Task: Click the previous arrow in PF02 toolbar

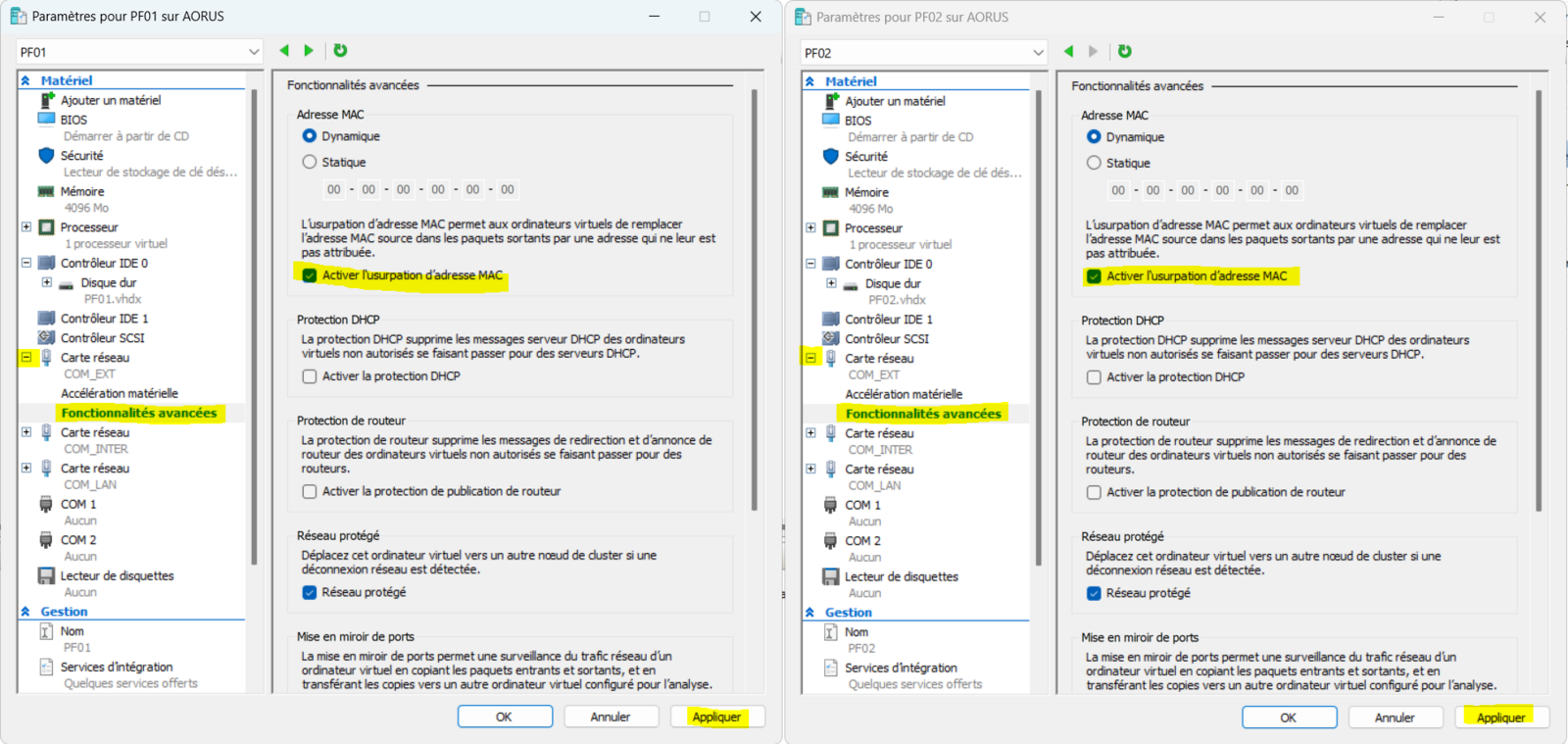Action: [x=1068, y=52]
